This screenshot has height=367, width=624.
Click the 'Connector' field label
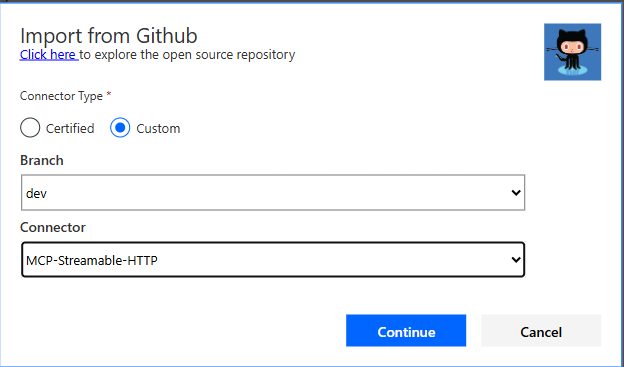click(x=53, y=227)
